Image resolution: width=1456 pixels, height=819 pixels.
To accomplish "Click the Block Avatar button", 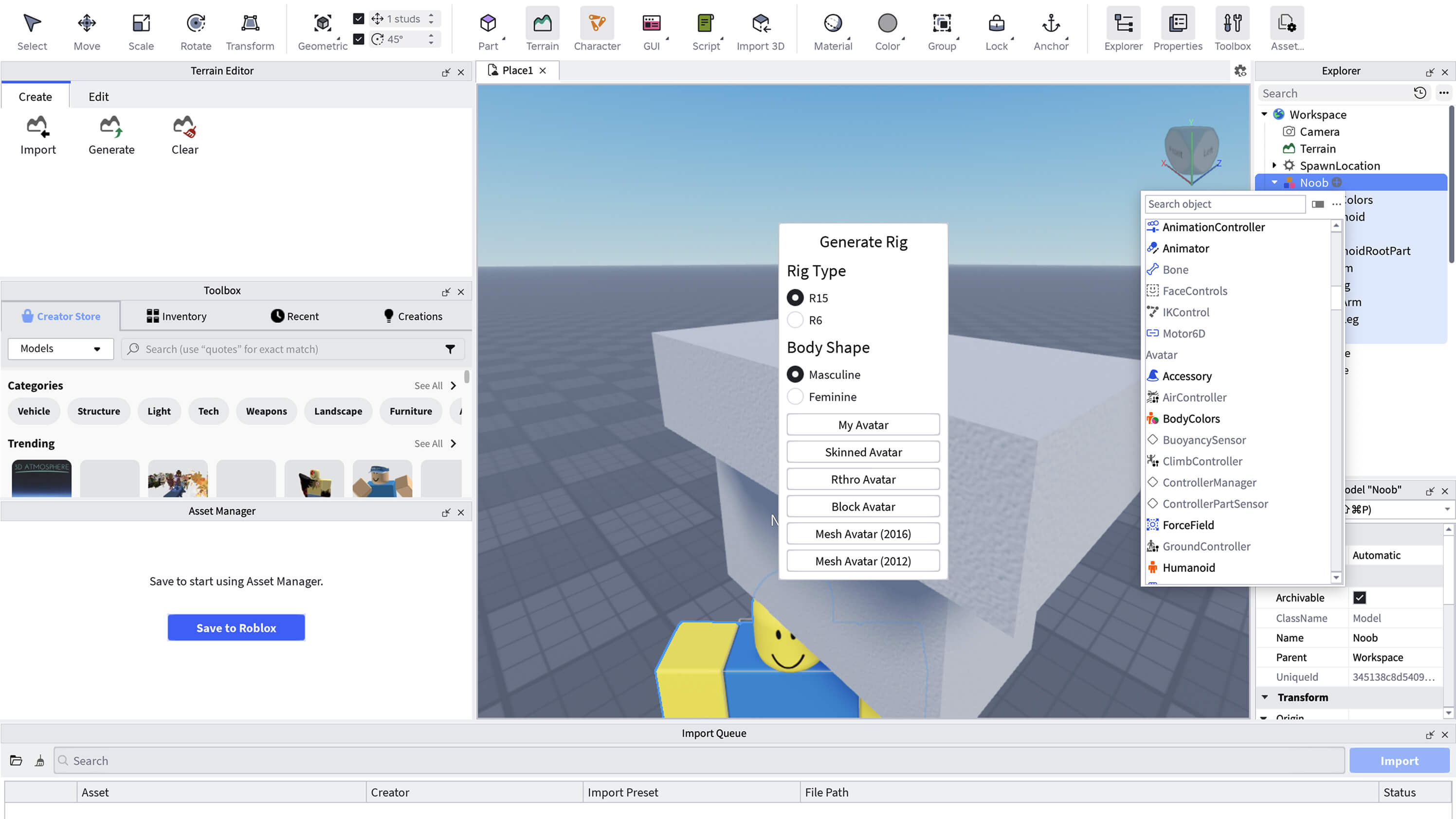I will pyautogui.click(x=862, y=507).
